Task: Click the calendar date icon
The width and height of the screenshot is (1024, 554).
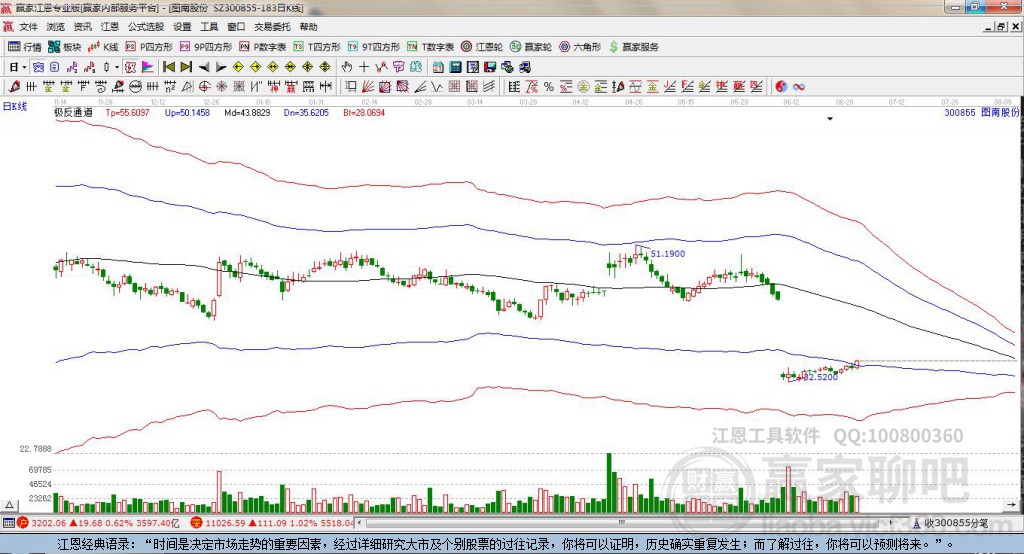Action: coord(438,67)
